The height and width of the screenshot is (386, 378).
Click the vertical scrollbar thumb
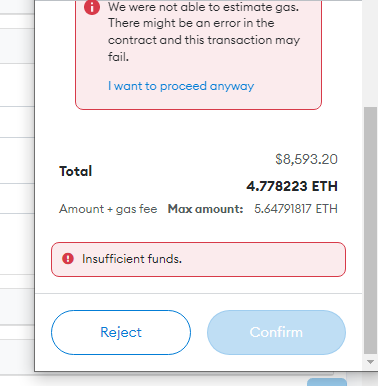(x=370, y=231)
